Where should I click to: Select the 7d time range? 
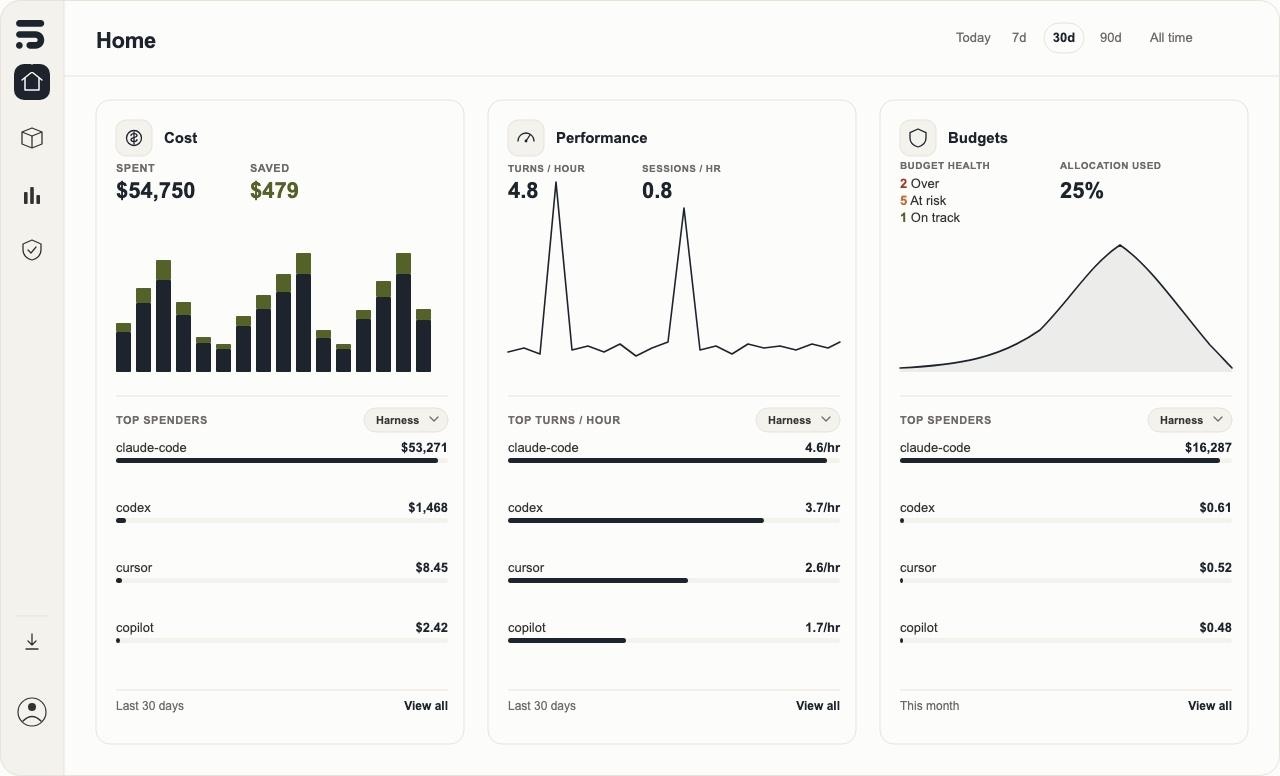click(1019, 38)
